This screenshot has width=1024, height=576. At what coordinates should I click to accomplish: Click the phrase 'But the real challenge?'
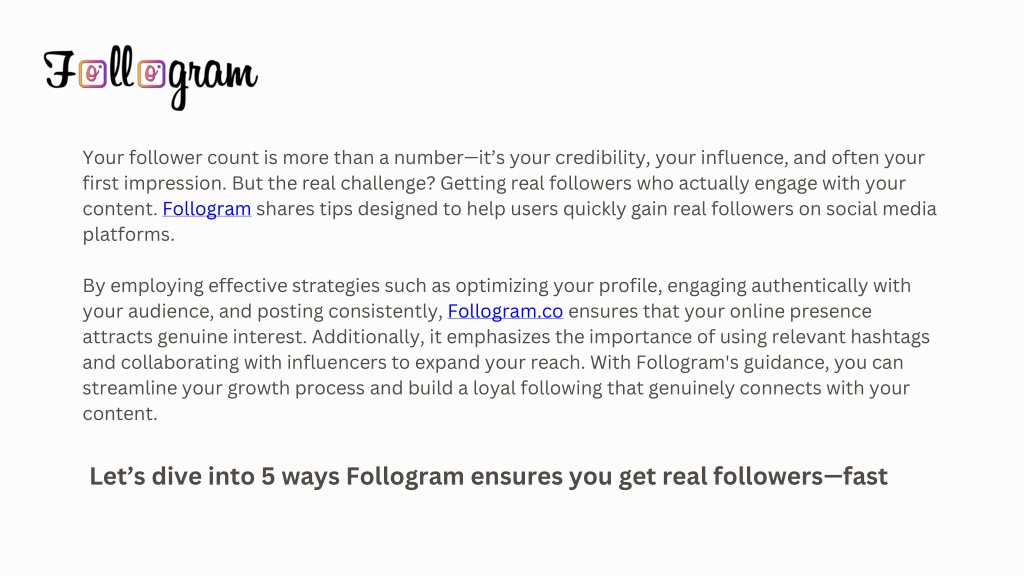tap(333, 184)
